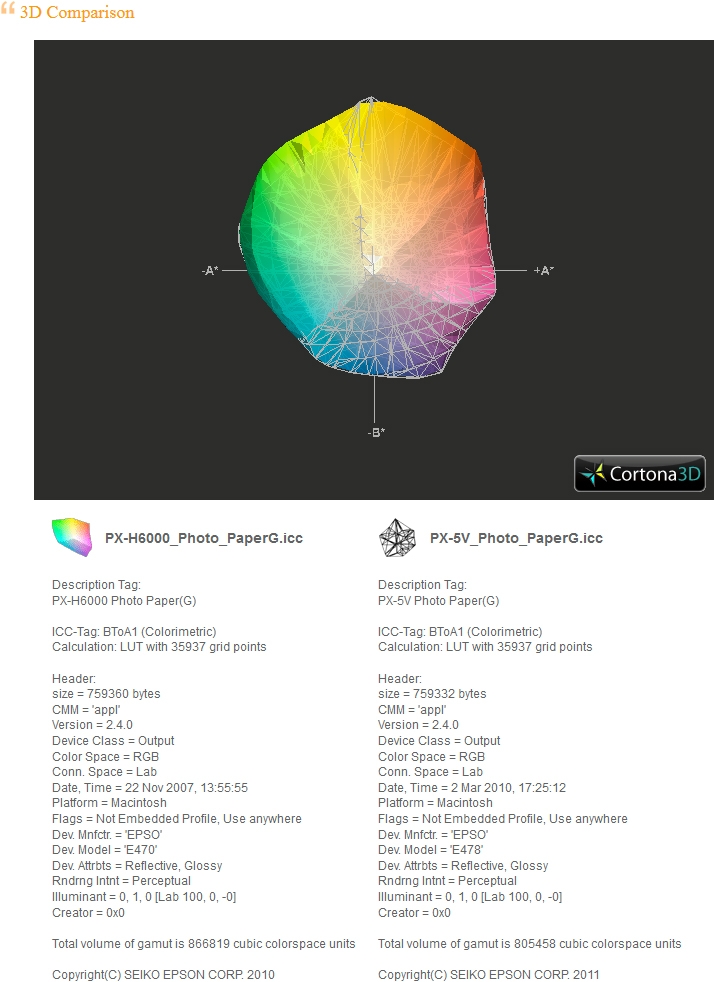
Task: Click 'Date, Time = 2 Mar 2010, 17:25:12'
Action: tap(472, 788)
